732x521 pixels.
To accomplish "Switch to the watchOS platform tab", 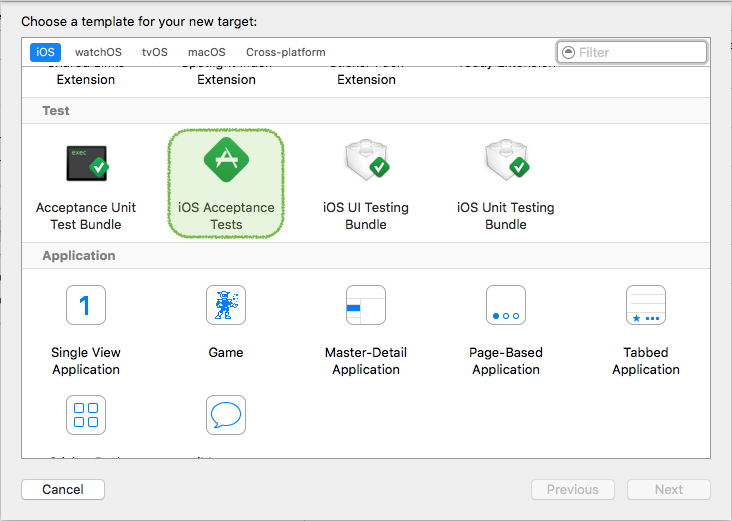I will tap(98, 52).
